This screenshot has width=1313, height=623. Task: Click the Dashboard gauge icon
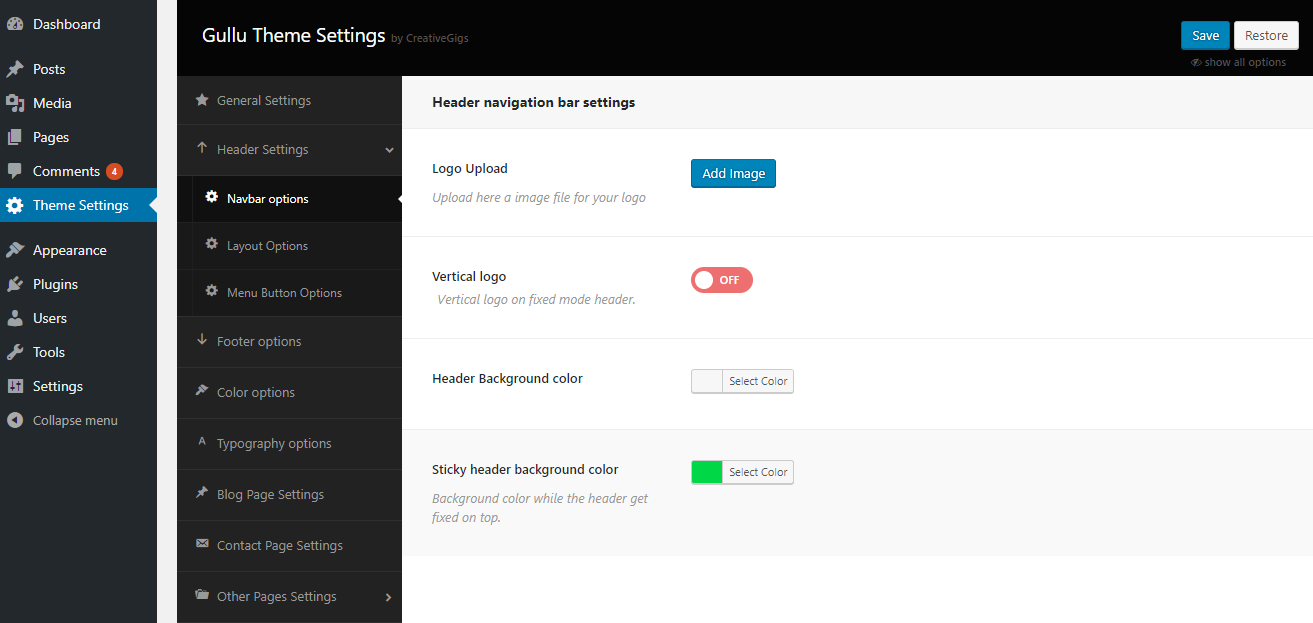(x=15, y=24)
